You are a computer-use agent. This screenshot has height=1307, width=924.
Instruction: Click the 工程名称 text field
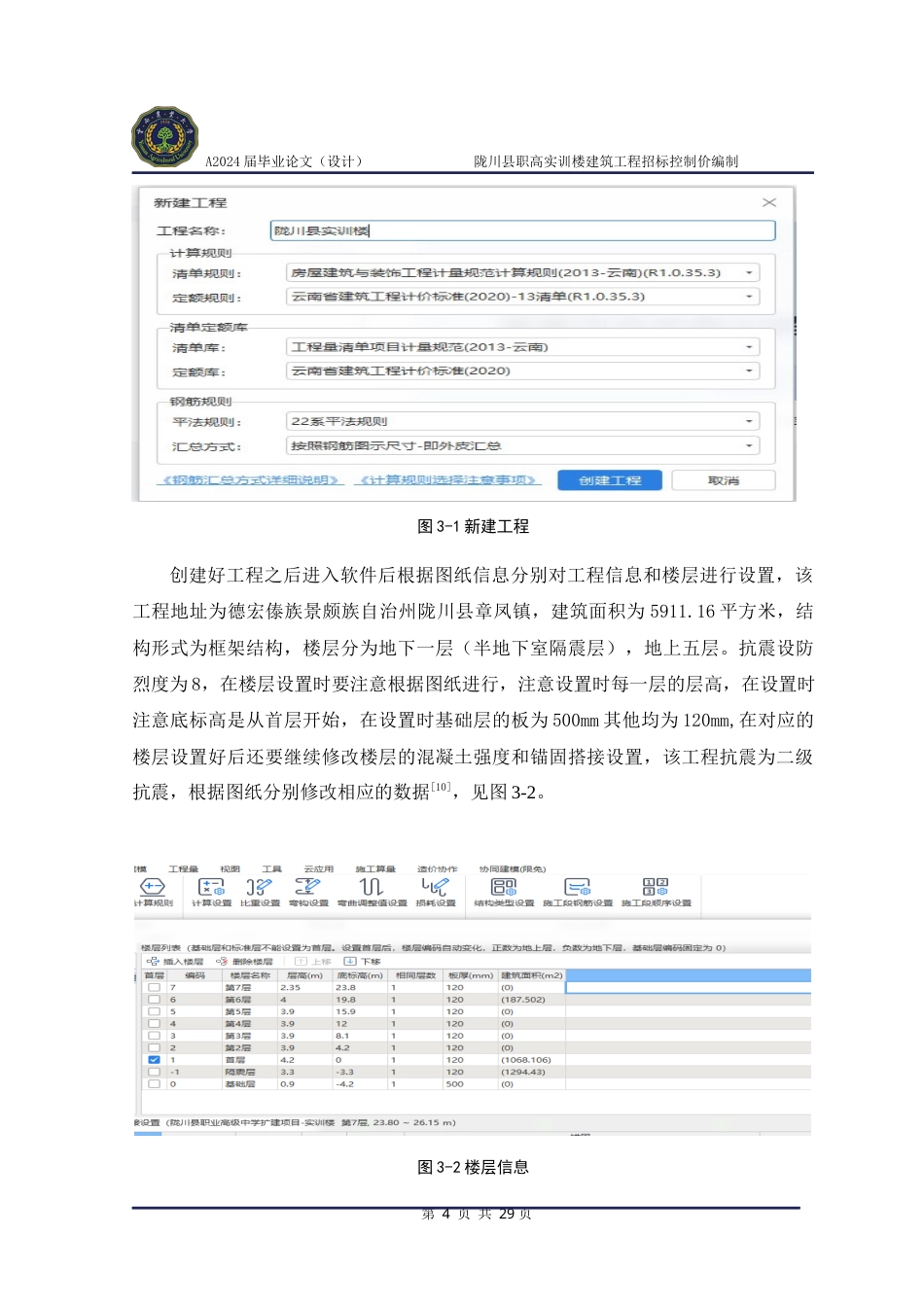[522, 230]
